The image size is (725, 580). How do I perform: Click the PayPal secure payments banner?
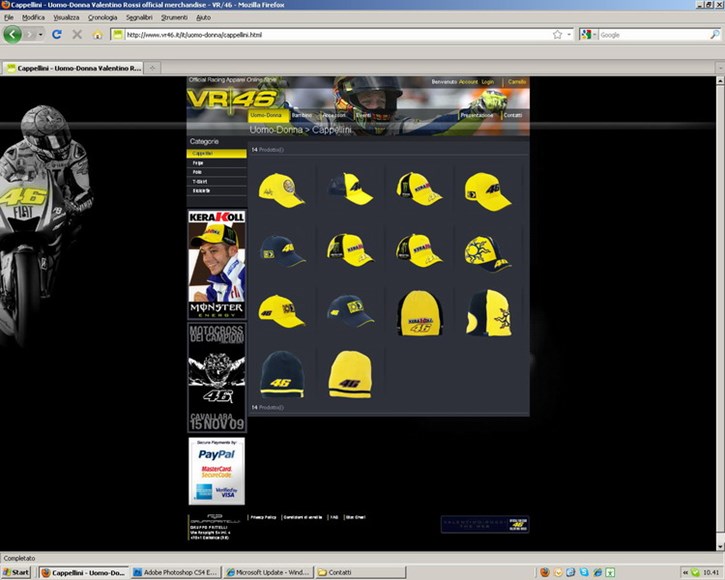216,471
